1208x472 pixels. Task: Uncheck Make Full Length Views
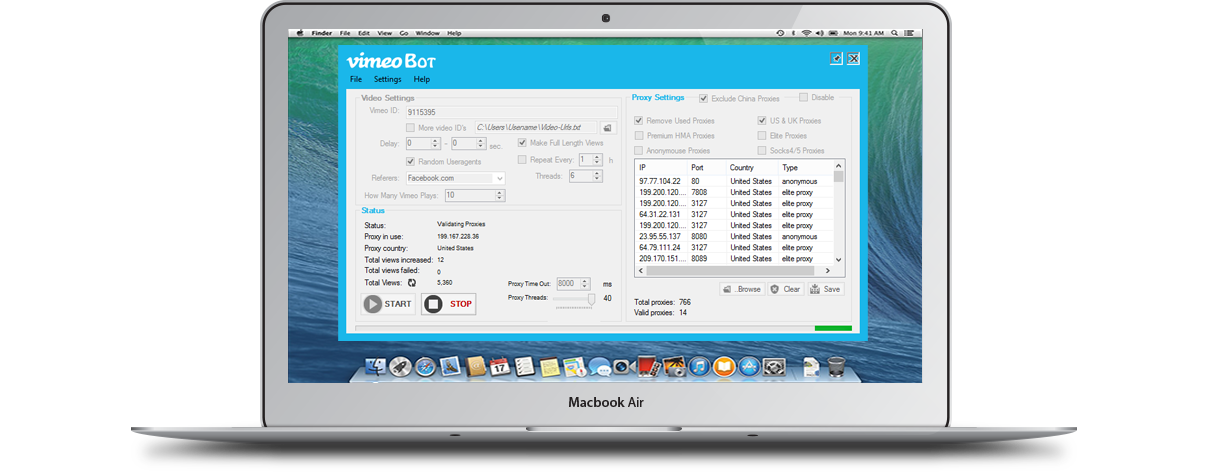[x=522, y=144]
